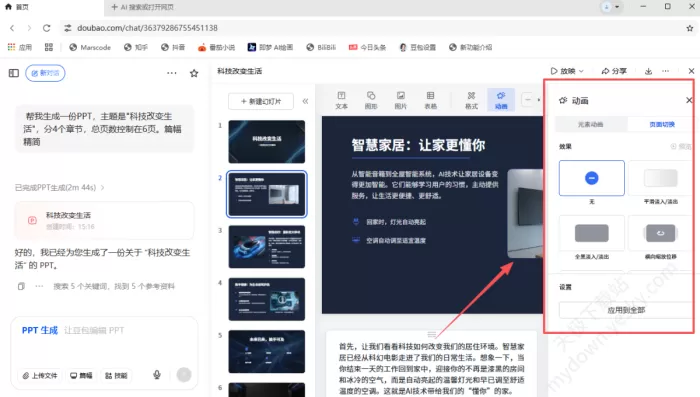Open the 格式 format tool
This screenshot has height=397, width=700.
[471, 100]
